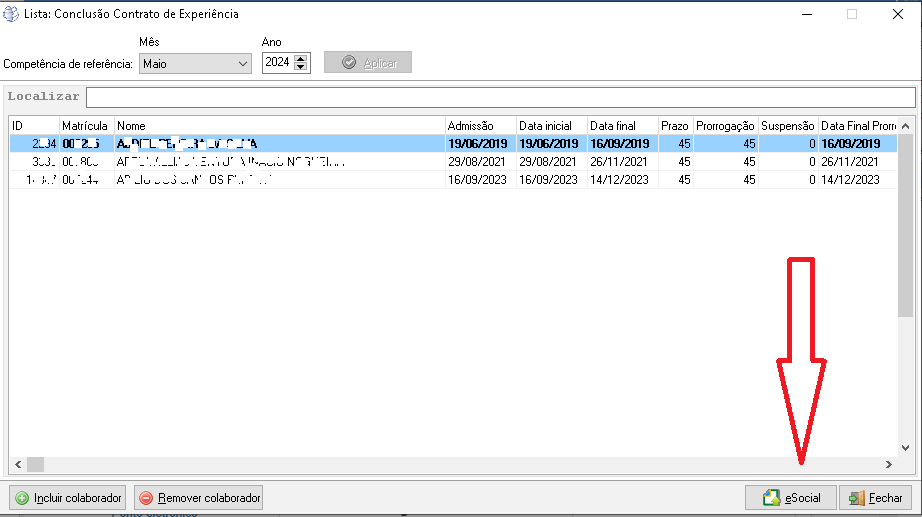
Task: Increase the Ano value with up arrow
Action: (x=302, y=58)
